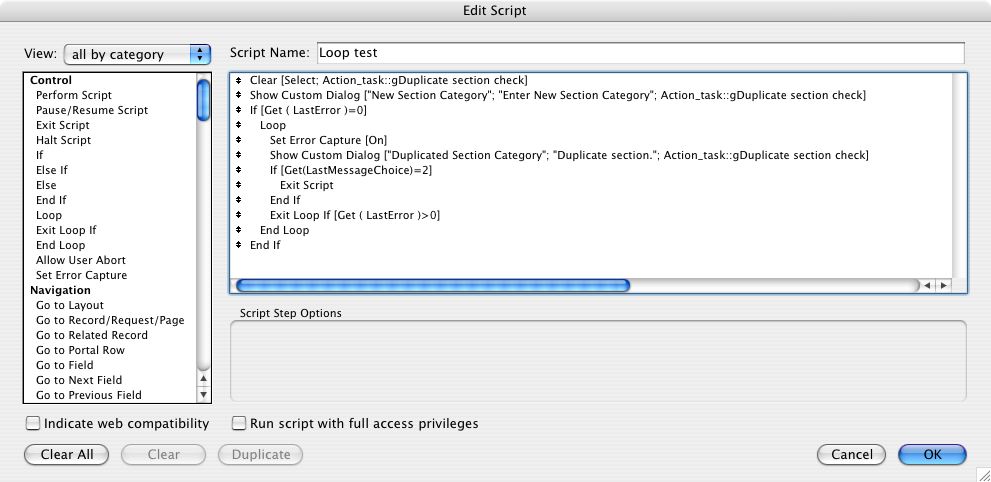Click reorder handle next to Loop step

tap(239, 125)
